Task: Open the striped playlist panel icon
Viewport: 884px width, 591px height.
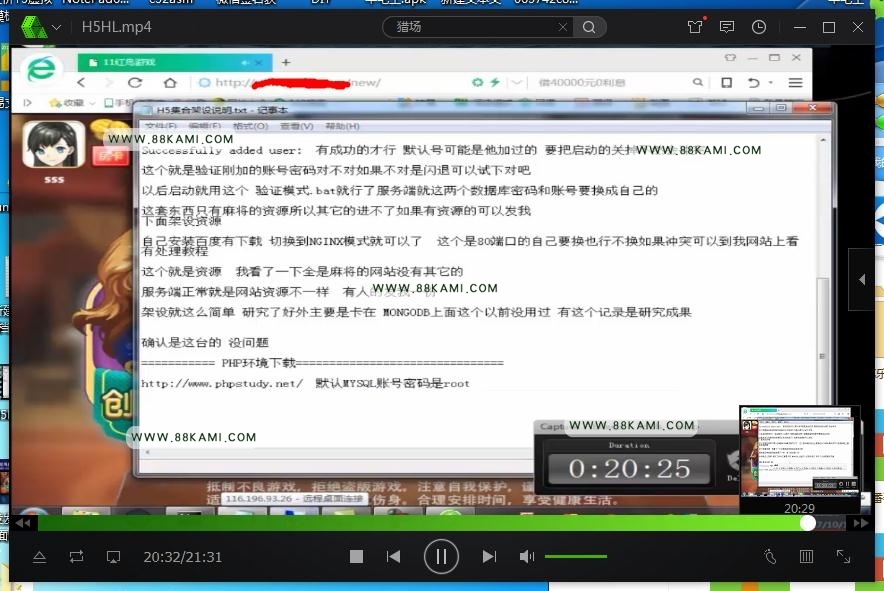Action: coord(807,557)
